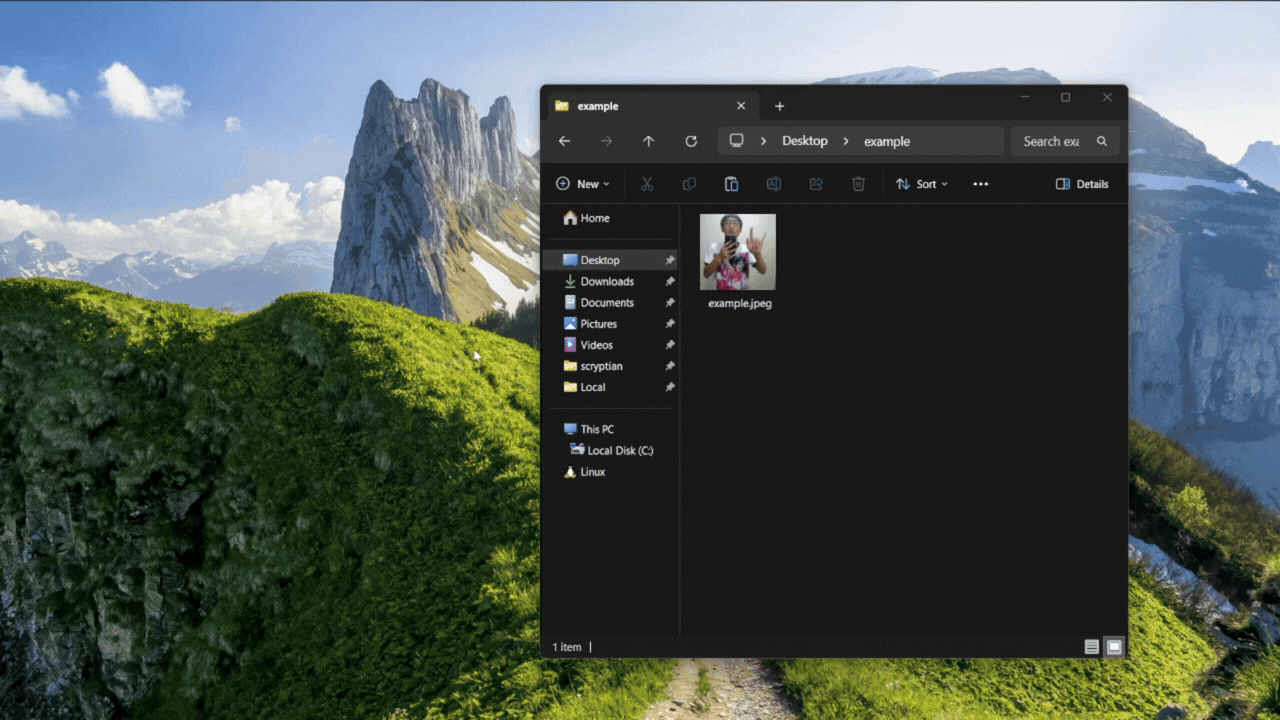Open the Sort dropdown menu
This screenshot has width=1280, height=720.
[922, 184]
